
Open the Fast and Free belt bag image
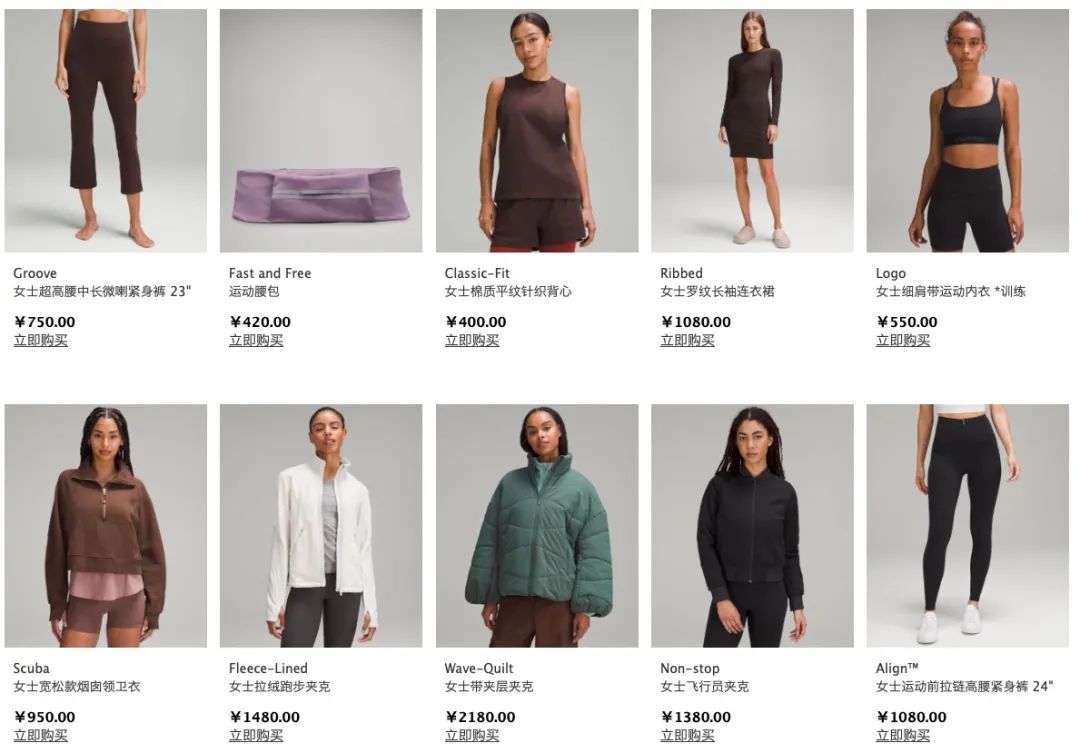pyautogui.click(x=321, y=130)
